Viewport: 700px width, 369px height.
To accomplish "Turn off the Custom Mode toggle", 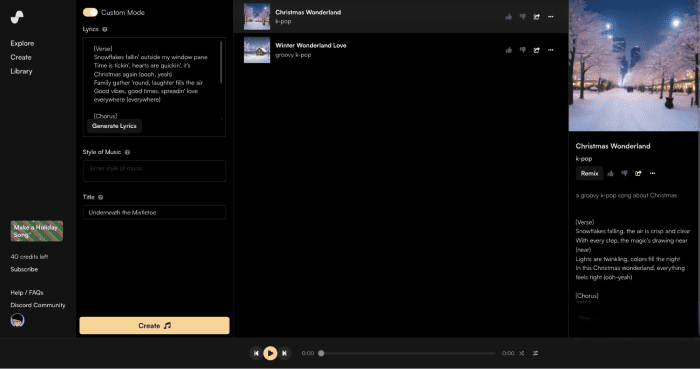I will [x=90, y=12].
